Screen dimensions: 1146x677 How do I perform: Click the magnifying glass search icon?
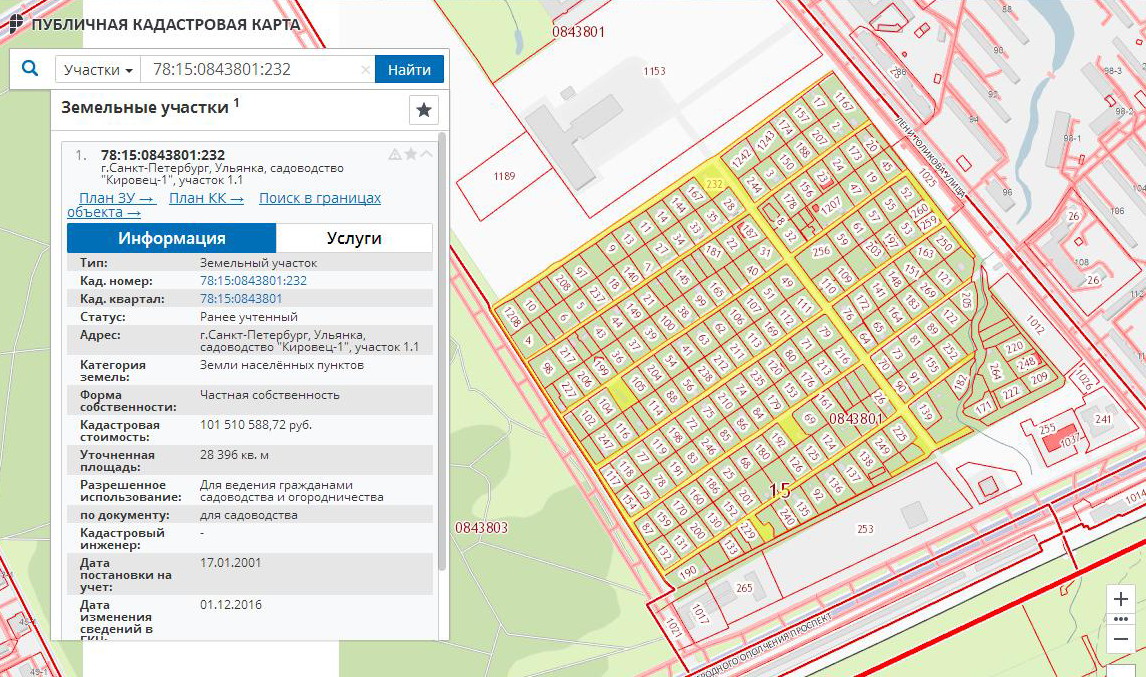30,69
